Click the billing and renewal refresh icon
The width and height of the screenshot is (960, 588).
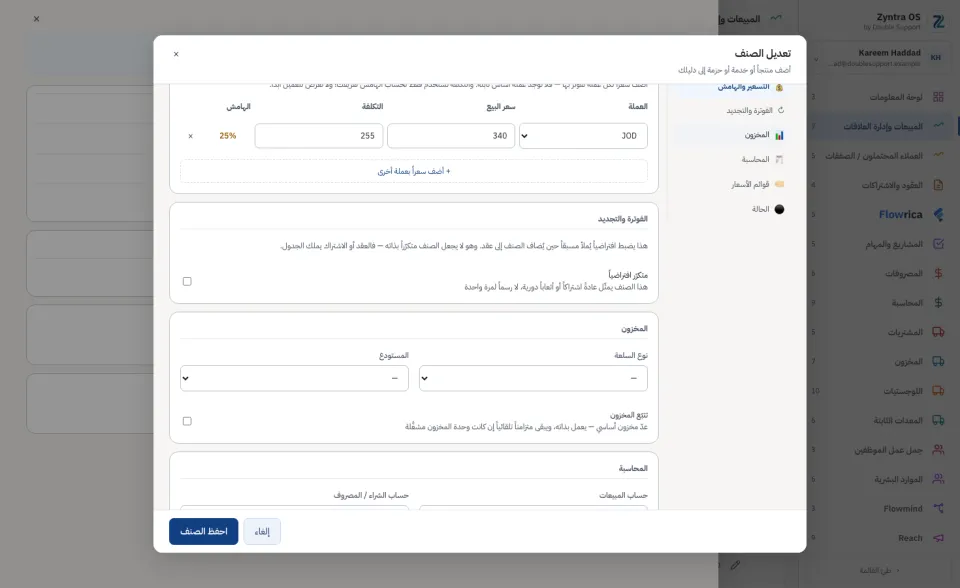(781, 110)
